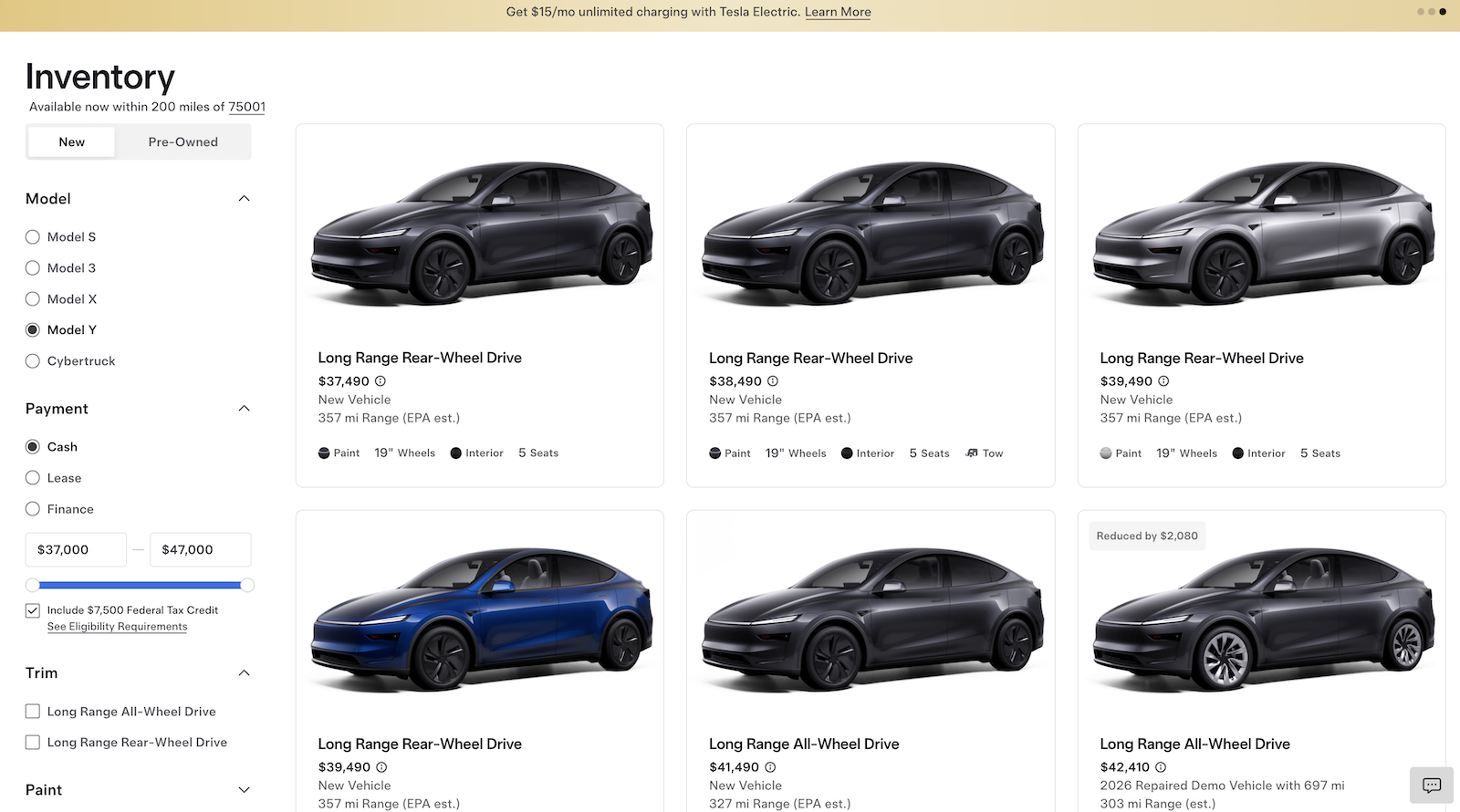The width and height of the screenshot is (1460, 812).
Task: Open price info icon beside $39,490 gray car
Action: tap(1163, 381)
